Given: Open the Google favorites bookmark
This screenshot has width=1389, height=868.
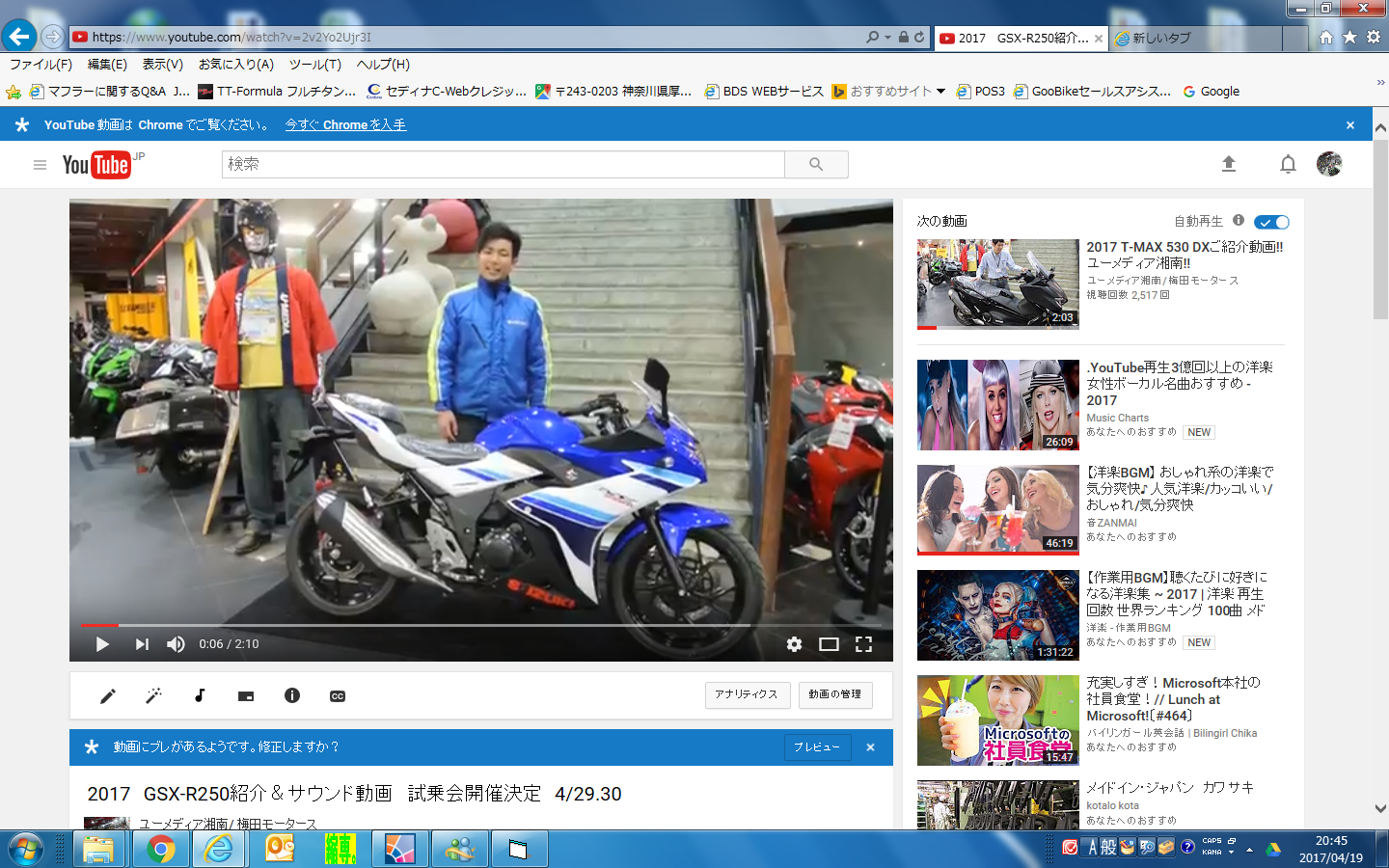Looking at the screenshot, I should pos(1212,92).
